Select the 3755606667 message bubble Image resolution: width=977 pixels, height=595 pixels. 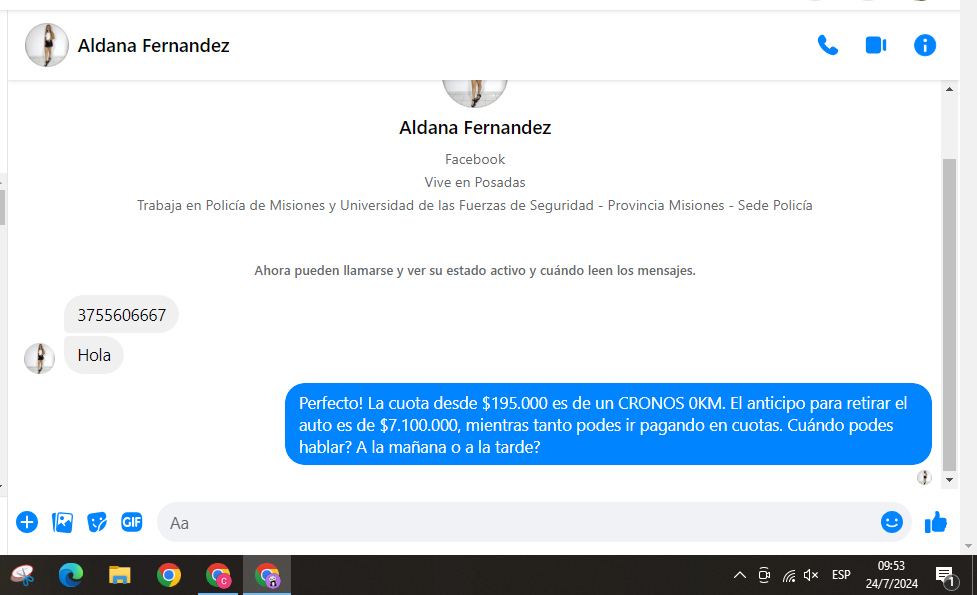pyautogui.click(x=122, y=315)
